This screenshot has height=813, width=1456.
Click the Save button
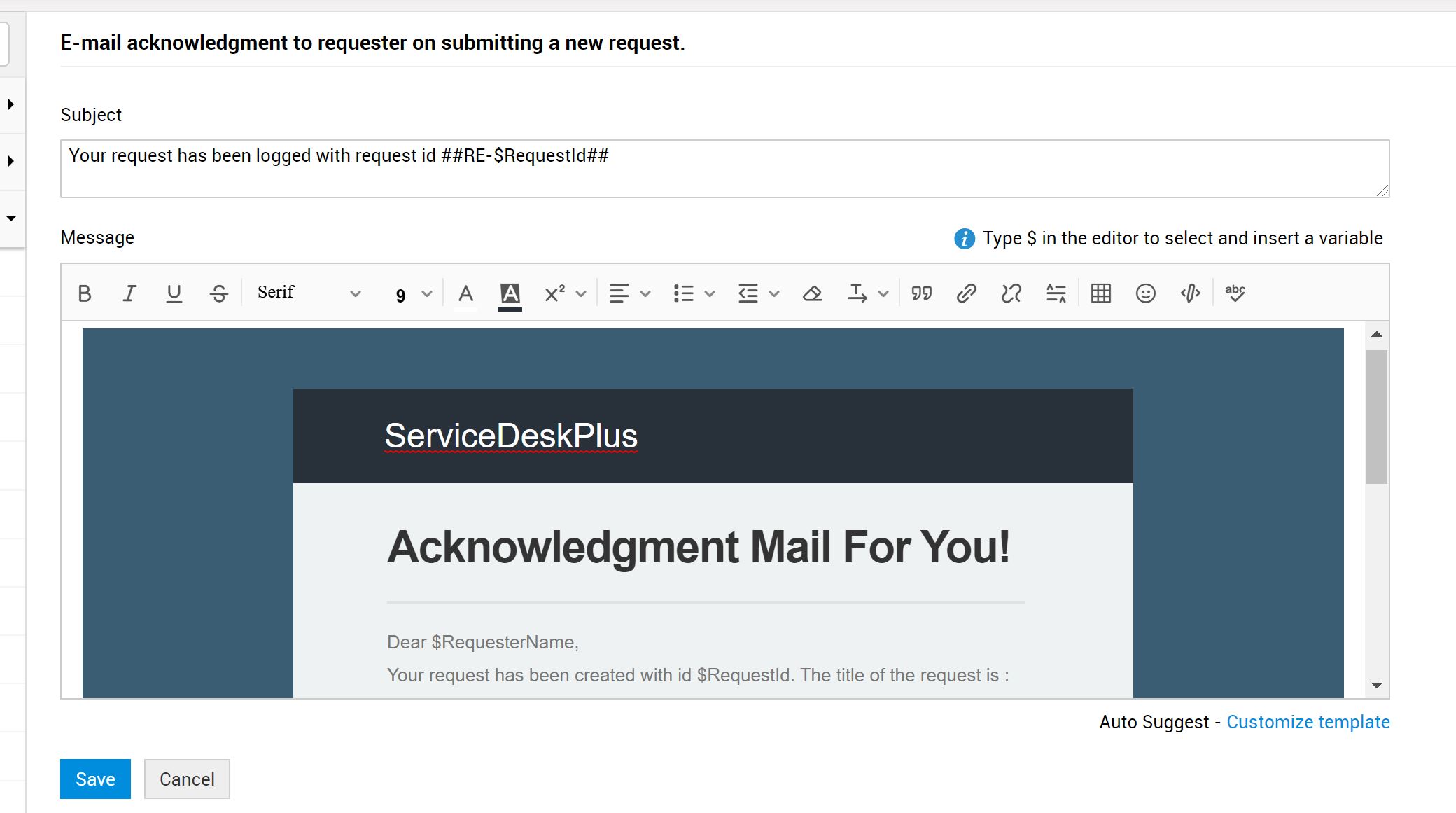[95, 779]
